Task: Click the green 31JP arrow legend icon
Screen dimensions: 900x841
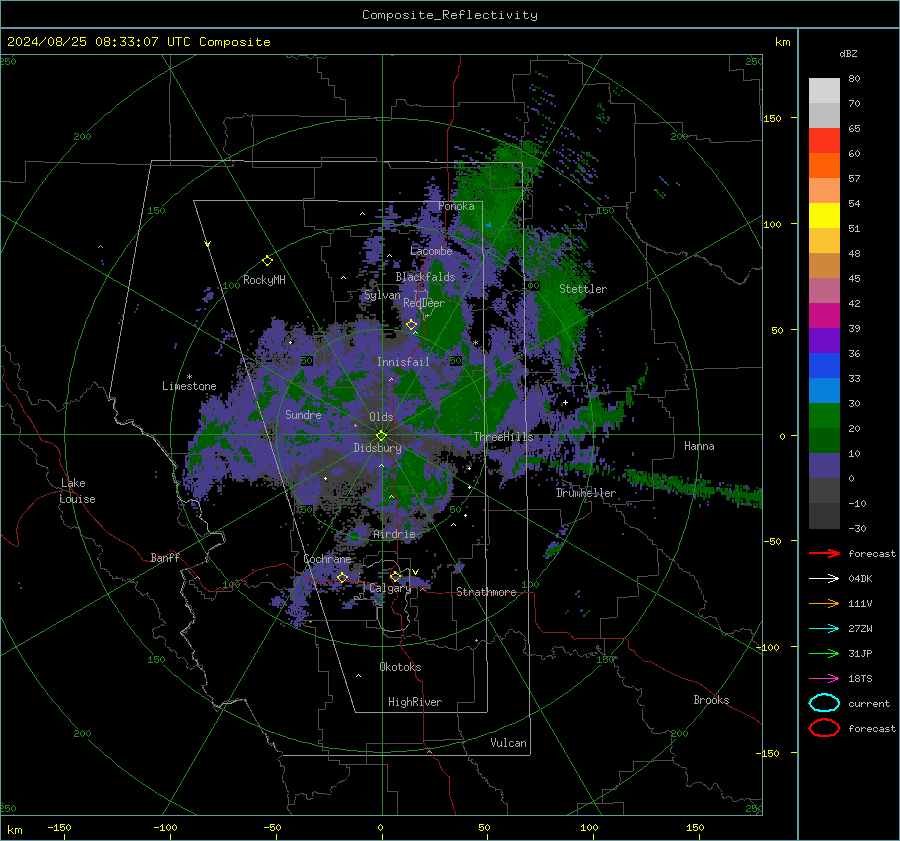Action: tap(824, 653)
